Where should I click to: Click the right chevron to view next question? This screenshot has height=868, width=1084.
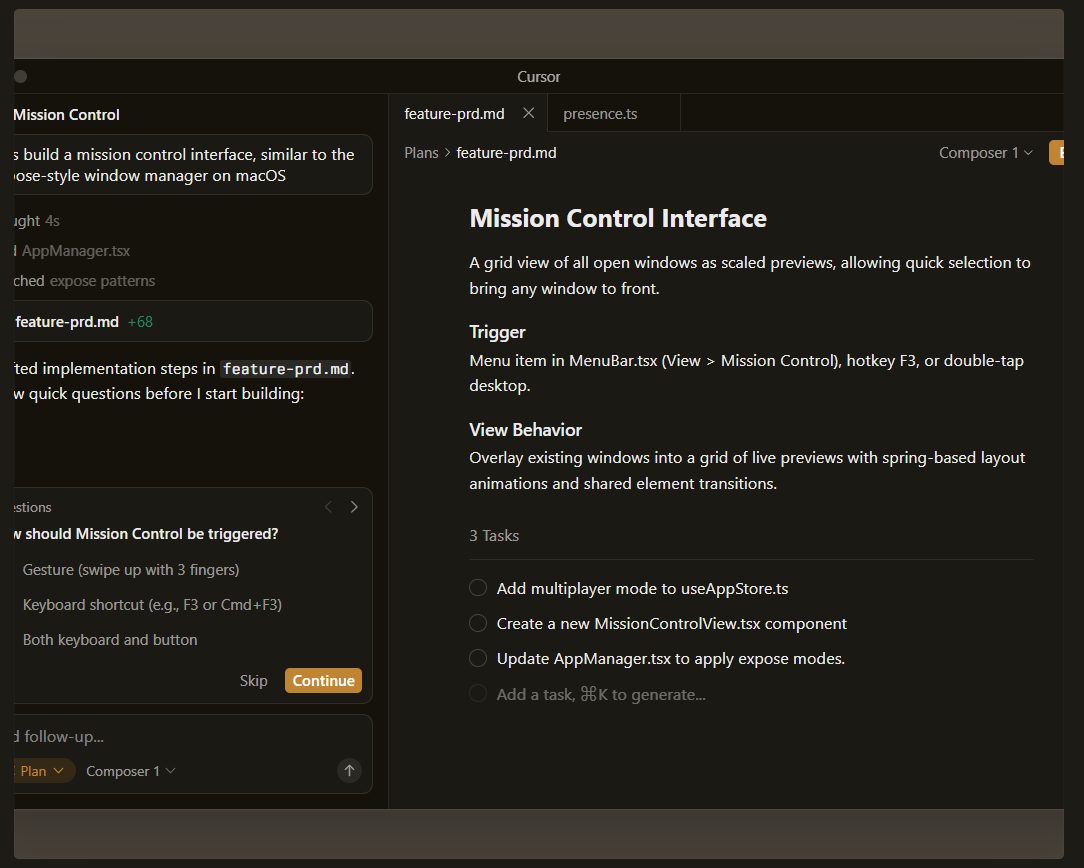354,507
